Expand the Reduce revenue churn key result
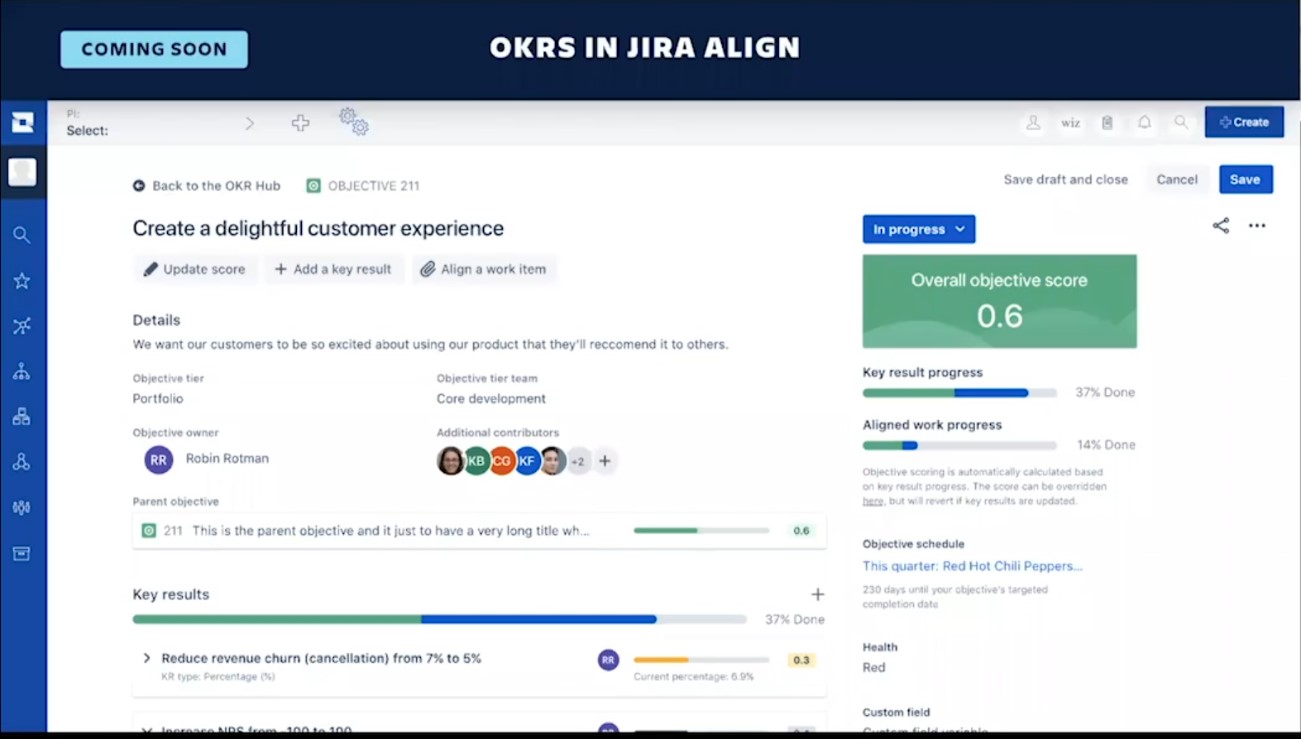Viewport: 1301px width, 739px height. click(147, 658)
